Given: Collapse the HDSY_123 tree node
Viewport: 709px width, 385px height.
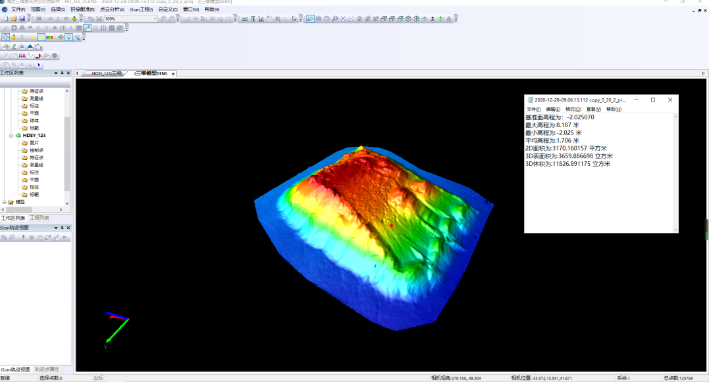Looking at the screenshot, I should click(11, 135).
